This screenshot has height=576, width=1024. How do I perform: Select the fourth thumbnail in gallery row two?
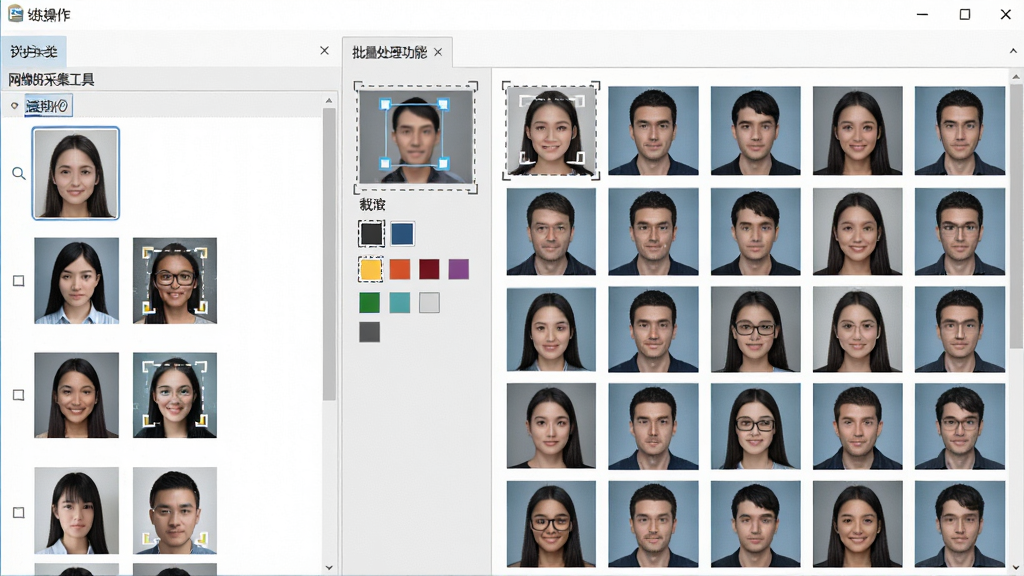pyautogui.click(x=857, y=231)
